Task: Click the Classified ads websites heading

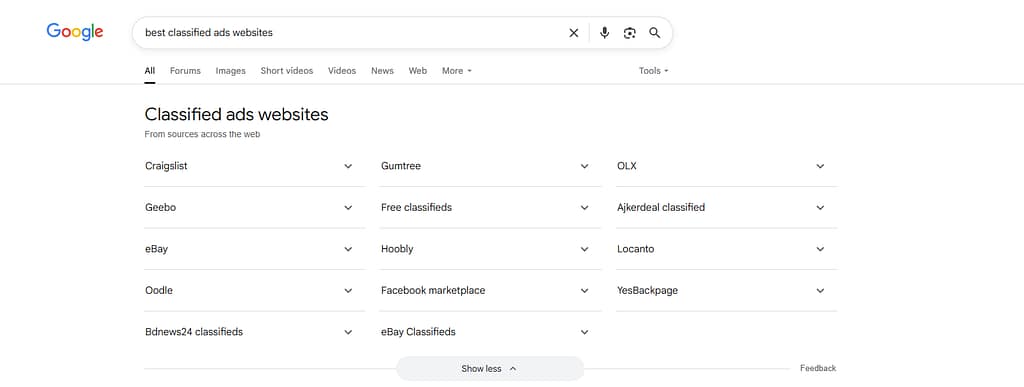Action: coord(236,115)
